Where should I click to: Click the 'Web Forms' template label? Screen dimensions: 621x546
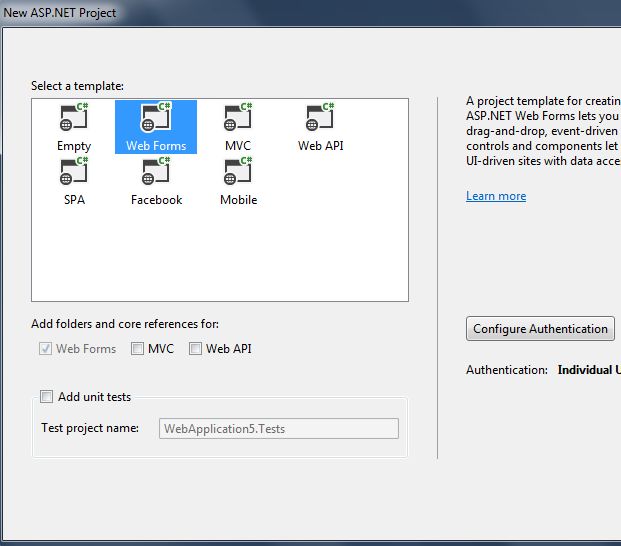156,146
